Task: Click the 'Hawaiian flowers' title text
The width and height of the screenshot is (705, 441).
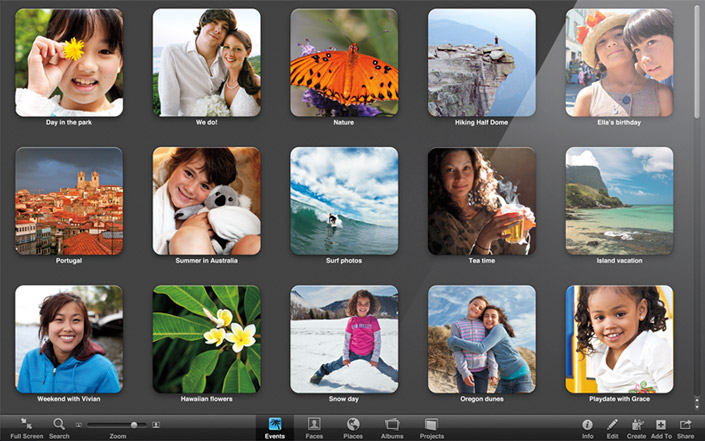Action: coord(206,399)
